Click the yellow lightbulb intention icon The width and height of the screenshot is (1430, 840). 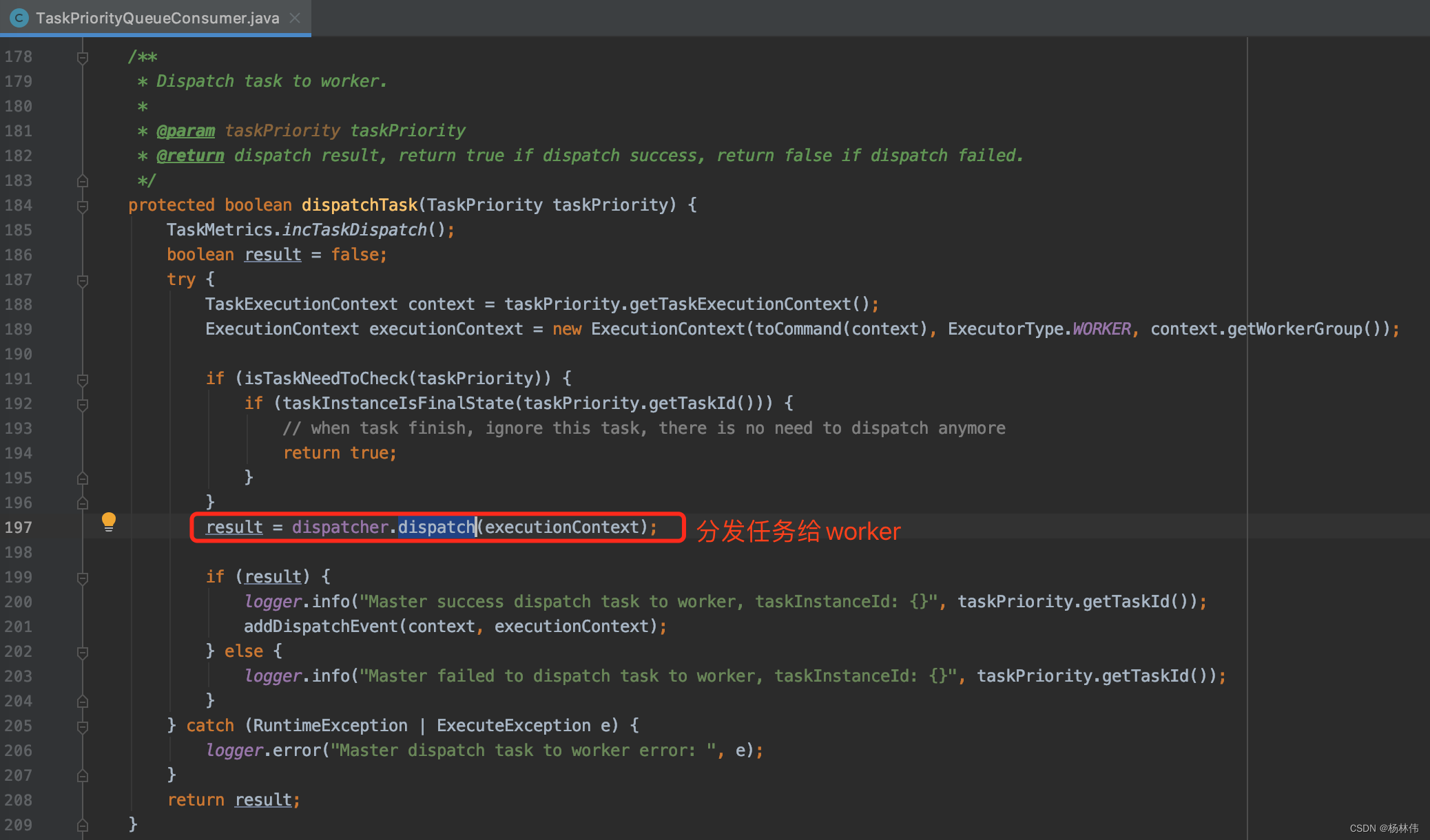109,521
